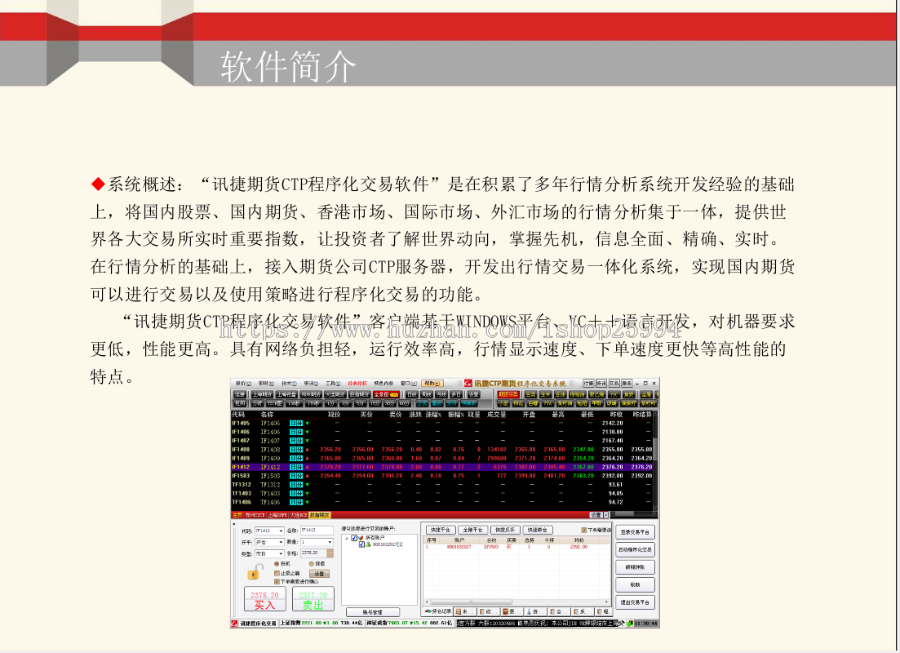Click green down triangle in IF1405 row
This screenshot has height=653, width=900.
tap(307, 423)
